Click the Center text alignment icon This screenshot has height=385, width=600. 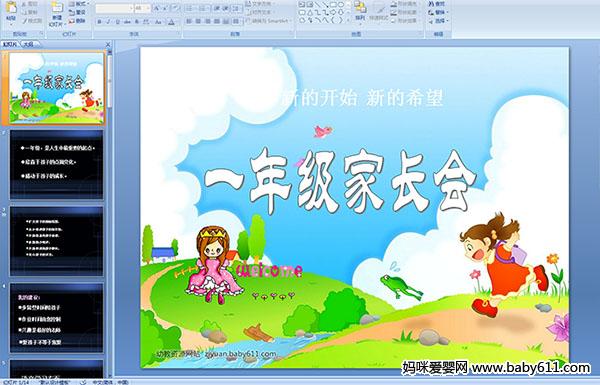[198, 21]
